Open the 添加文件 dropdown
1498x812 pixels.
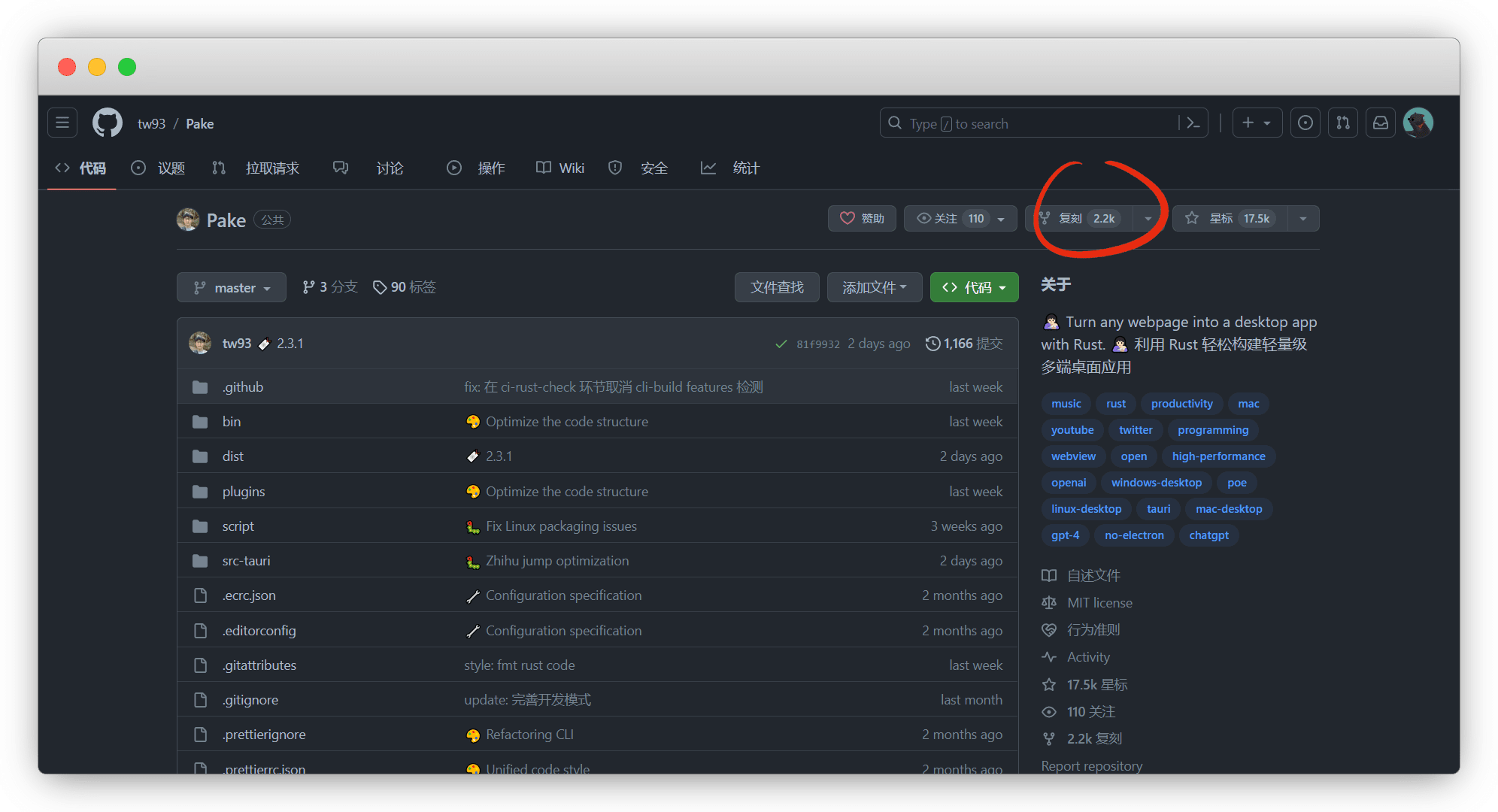pyautogui.click(x=874, y=288)
